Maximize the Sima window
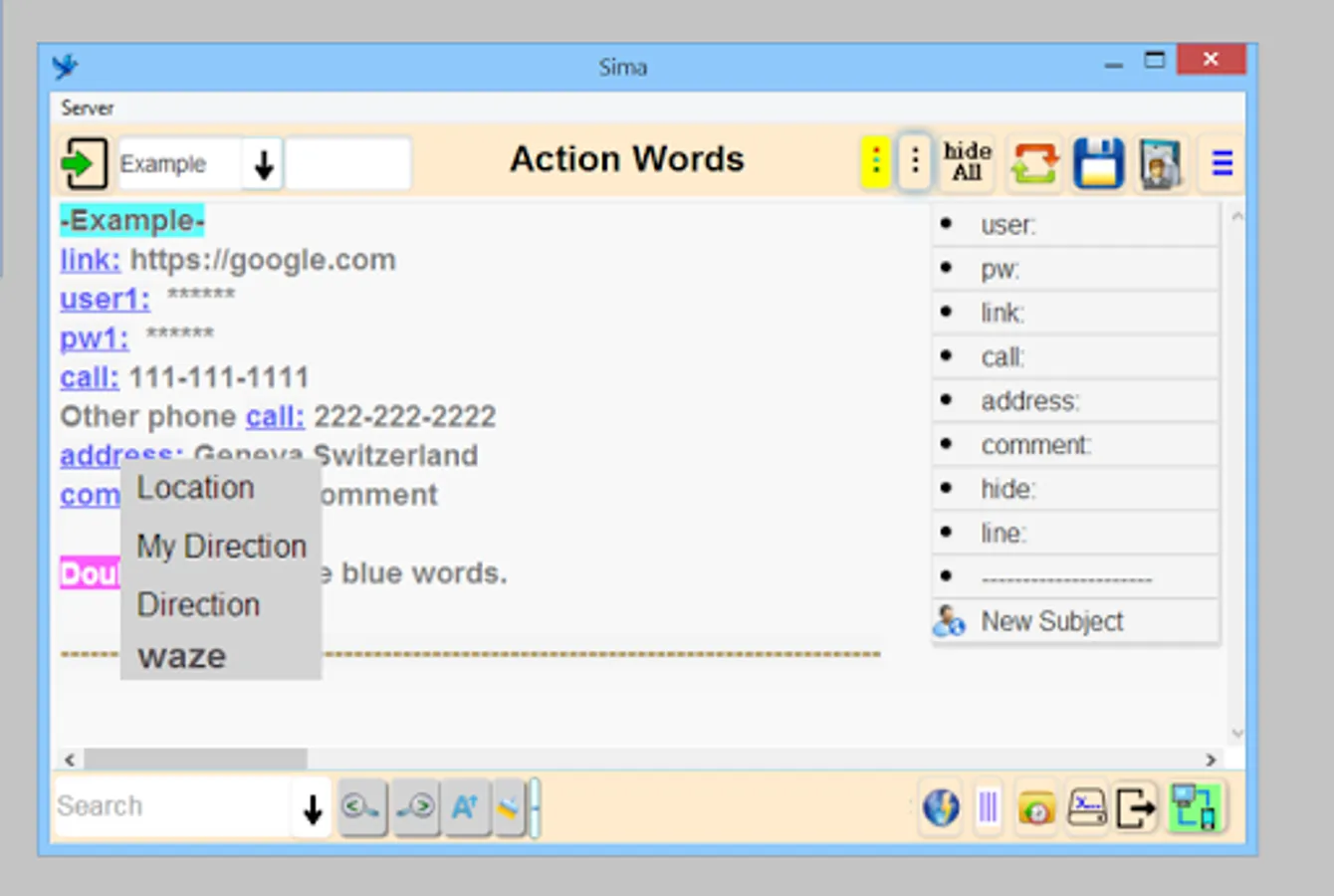The width and height of the screenshot is (1334, 896). 1155,61
